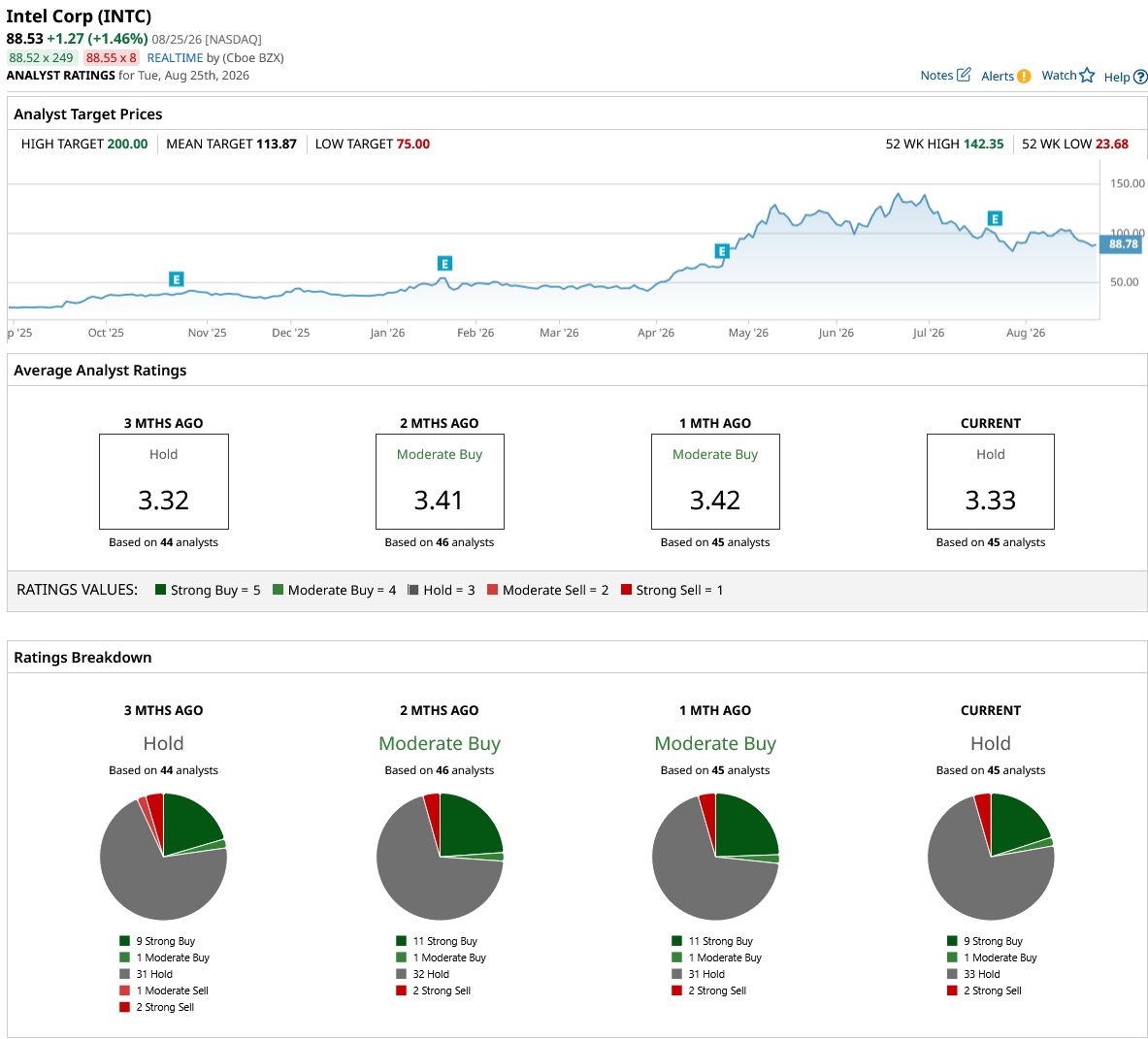Click the 2 MTHS AGO ratings pie chart

(x=440, y=857)
